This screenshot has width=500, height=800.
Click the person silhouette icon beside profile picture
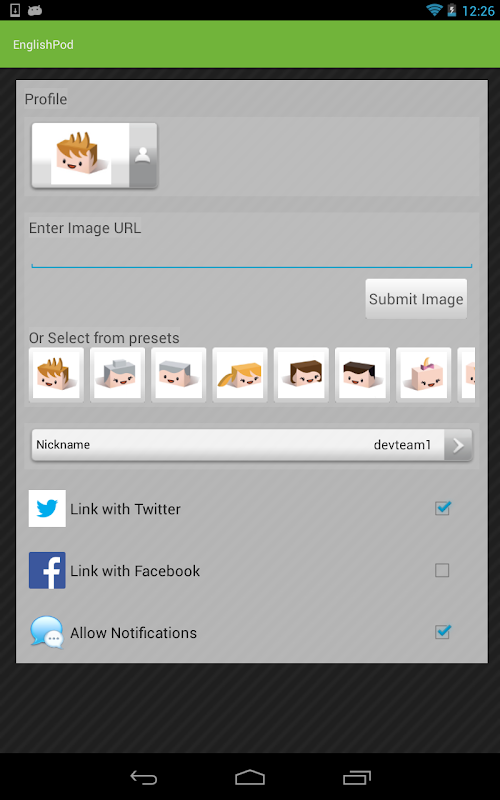pyautogui.click(x=143, y=156)
